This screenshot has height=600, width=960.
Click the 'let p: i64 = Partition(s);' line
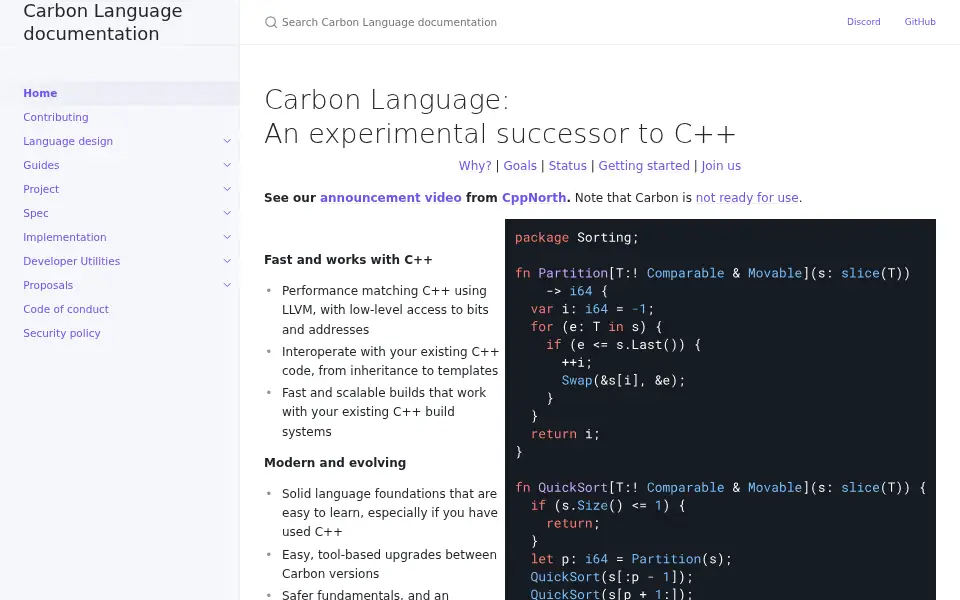pyautogui.click(x=631, y=559)
